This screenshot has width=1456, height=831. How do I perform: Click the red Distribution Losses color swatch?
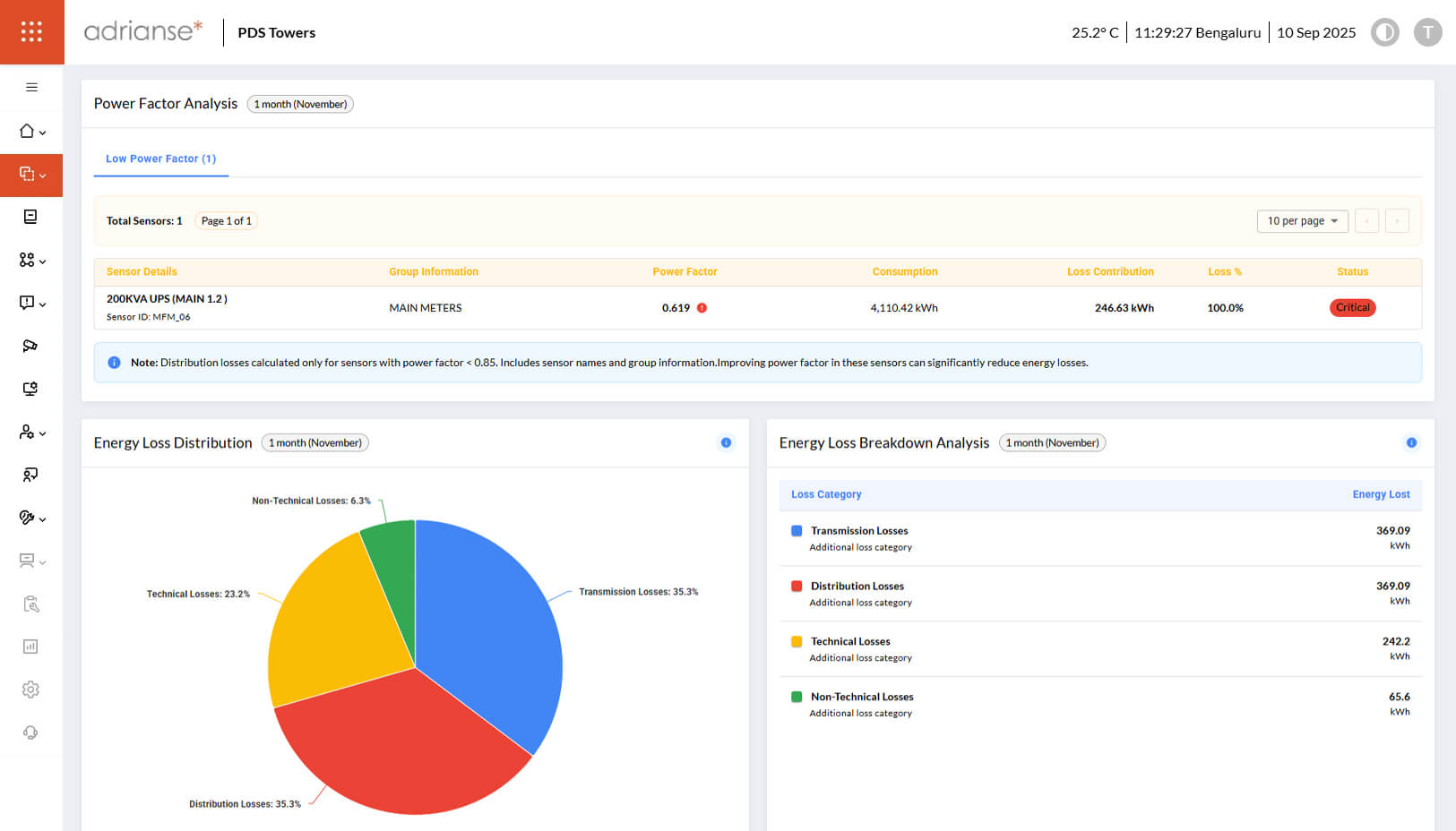click(797, 587)
